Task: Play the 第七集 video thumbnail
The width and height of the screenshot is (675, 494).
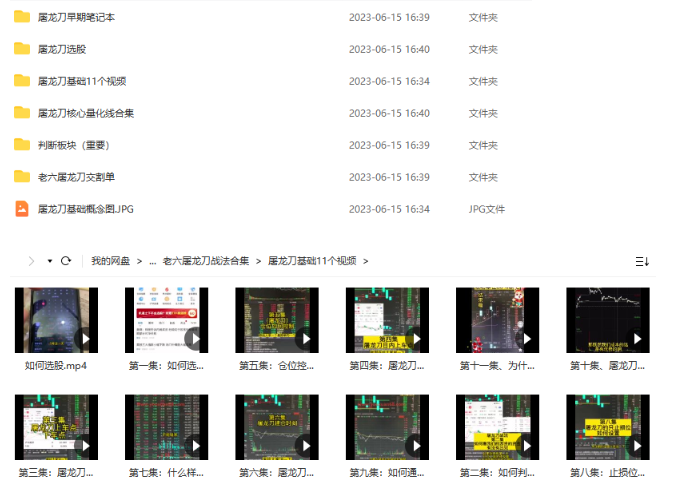Action: pyautogui.click(x=166, y=427)
